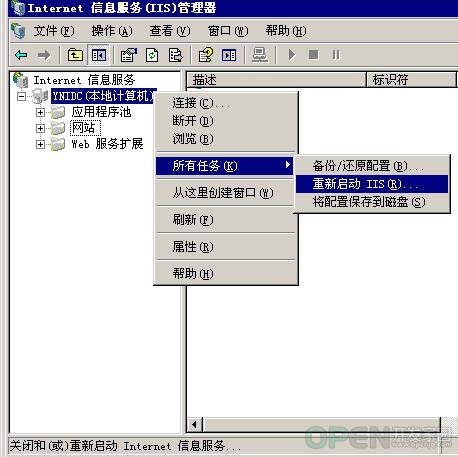Click the Forward arrow toolbar icon
This screenshot has height=457, width=458.
click(x=44, y=55)
